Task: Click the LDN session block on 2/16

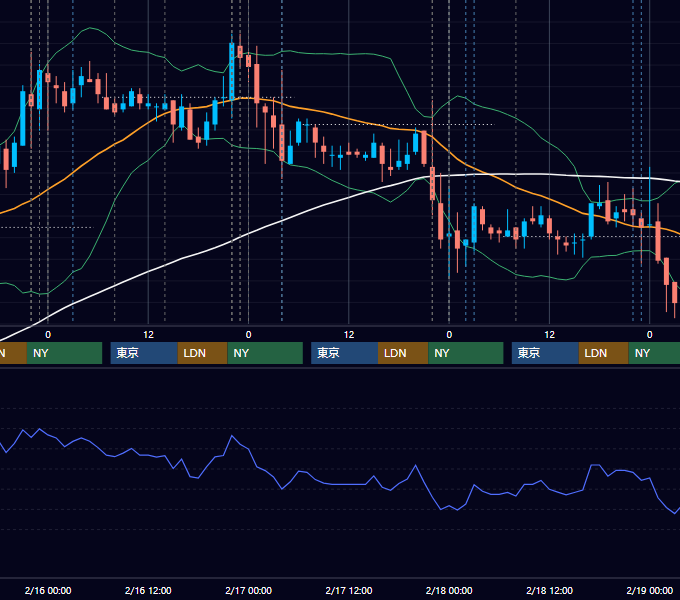Action: [203, 353]
